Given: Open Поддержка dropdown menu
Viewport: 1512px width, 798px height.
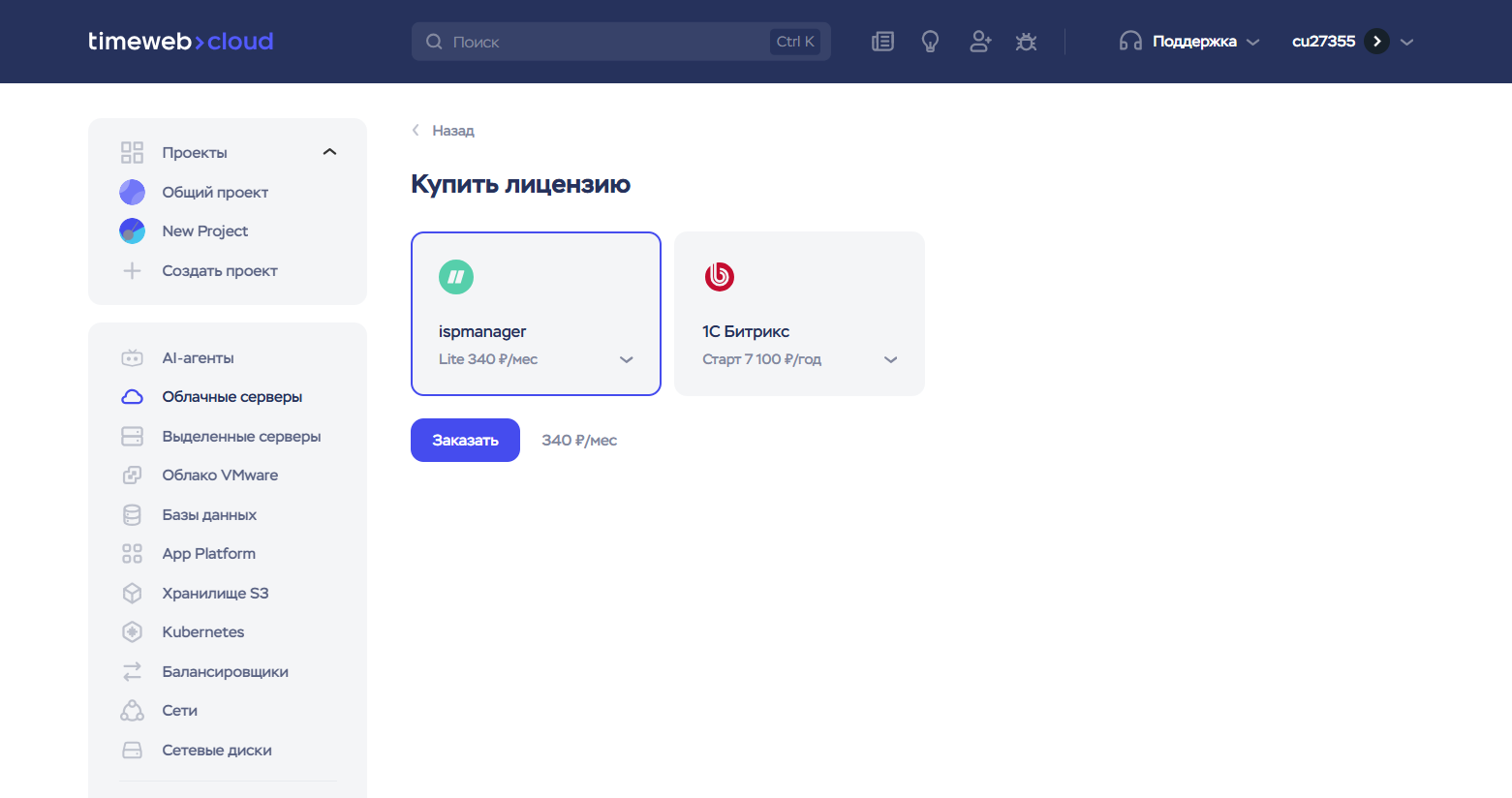Looking at the screenshot, I should tap(1189, 42).
